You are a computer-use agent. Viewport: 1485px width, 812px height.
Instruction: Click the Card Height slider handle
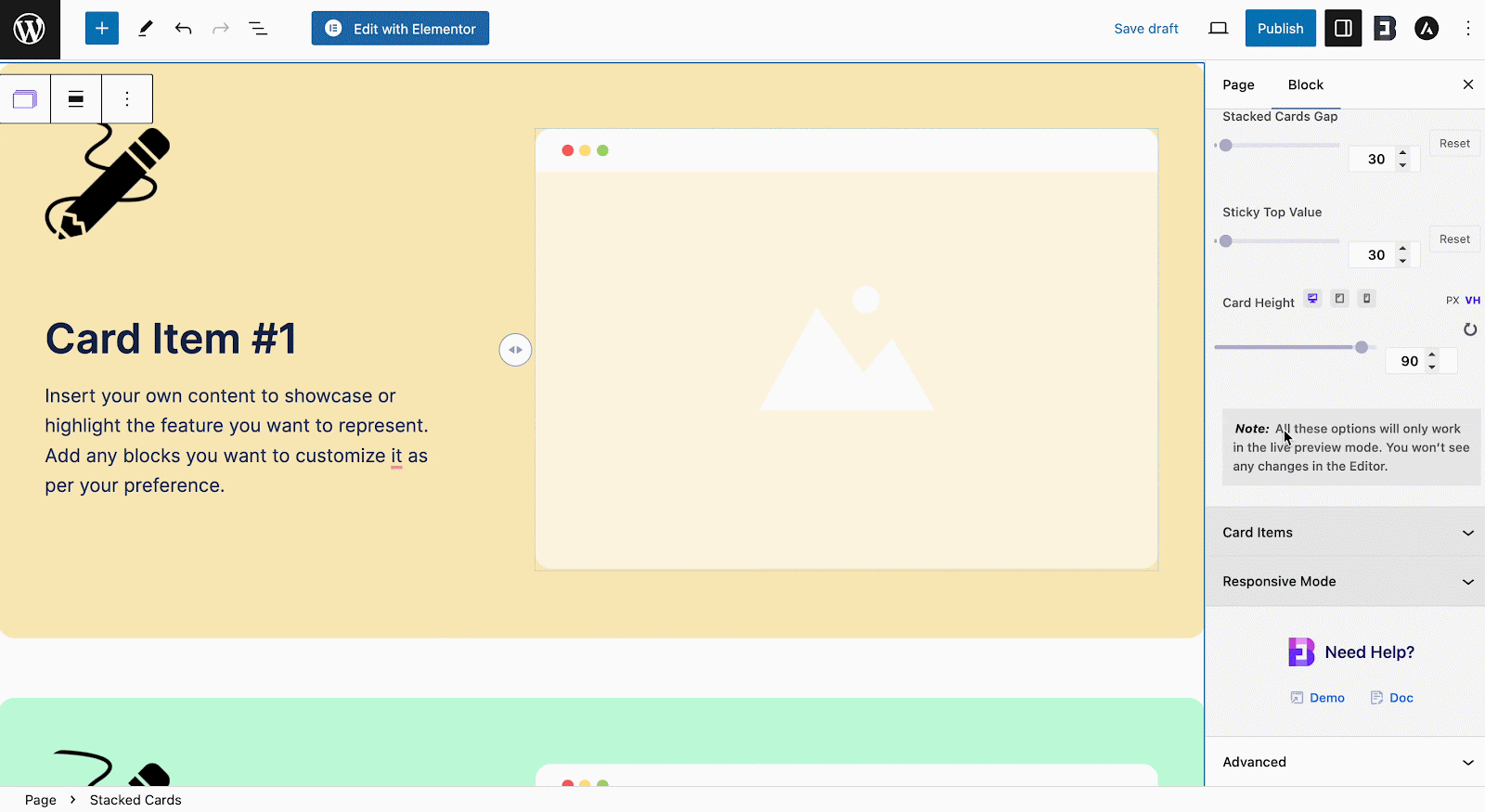click(x=1362, y=347)
